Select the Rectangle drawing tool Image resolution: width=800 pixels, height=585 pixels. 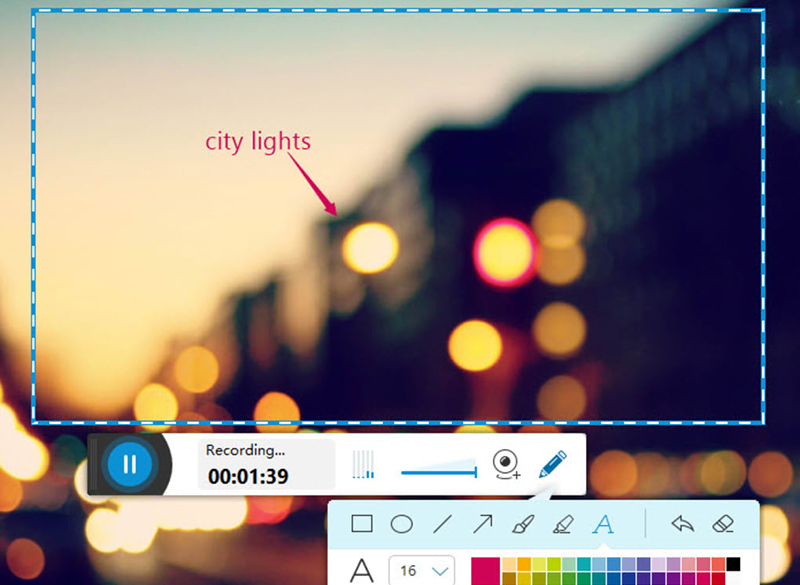tap(362, 524)
